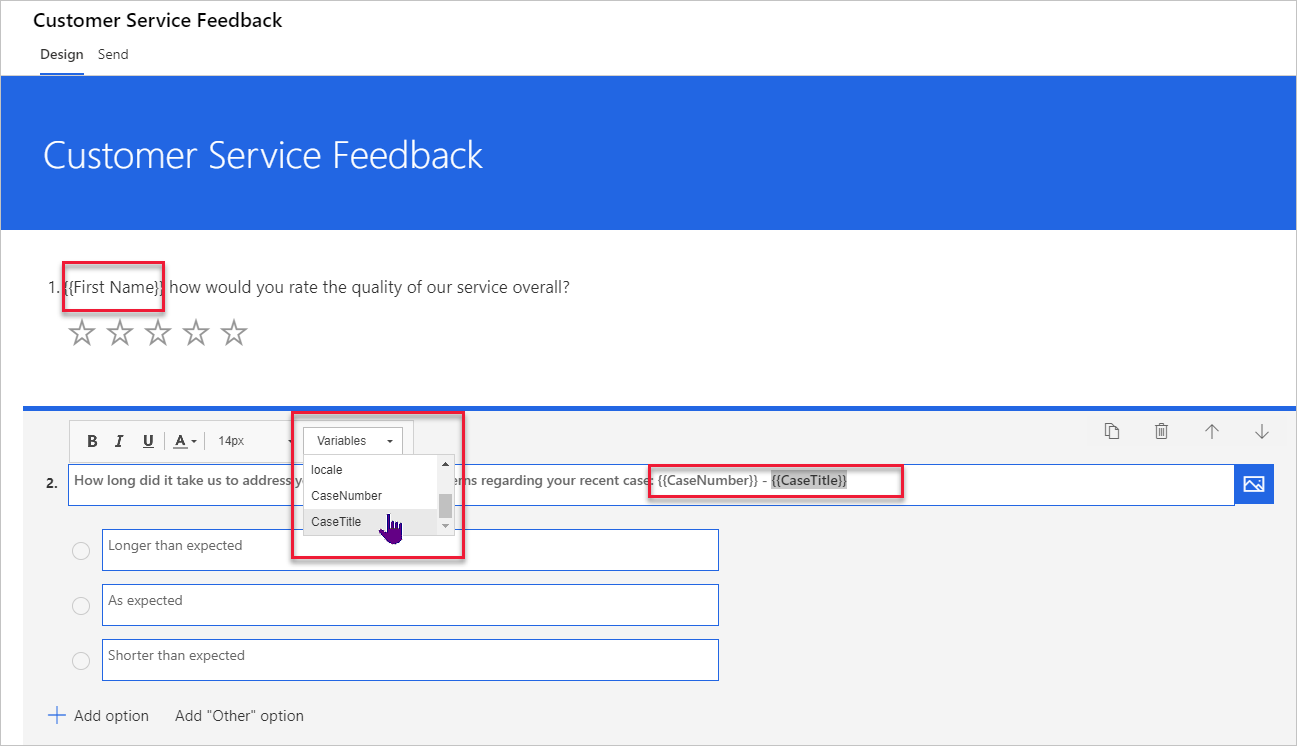The height and width of the screenshot is (746, 1297).
Task: Rate one star on question 1
Action: (x=82, y=333)
